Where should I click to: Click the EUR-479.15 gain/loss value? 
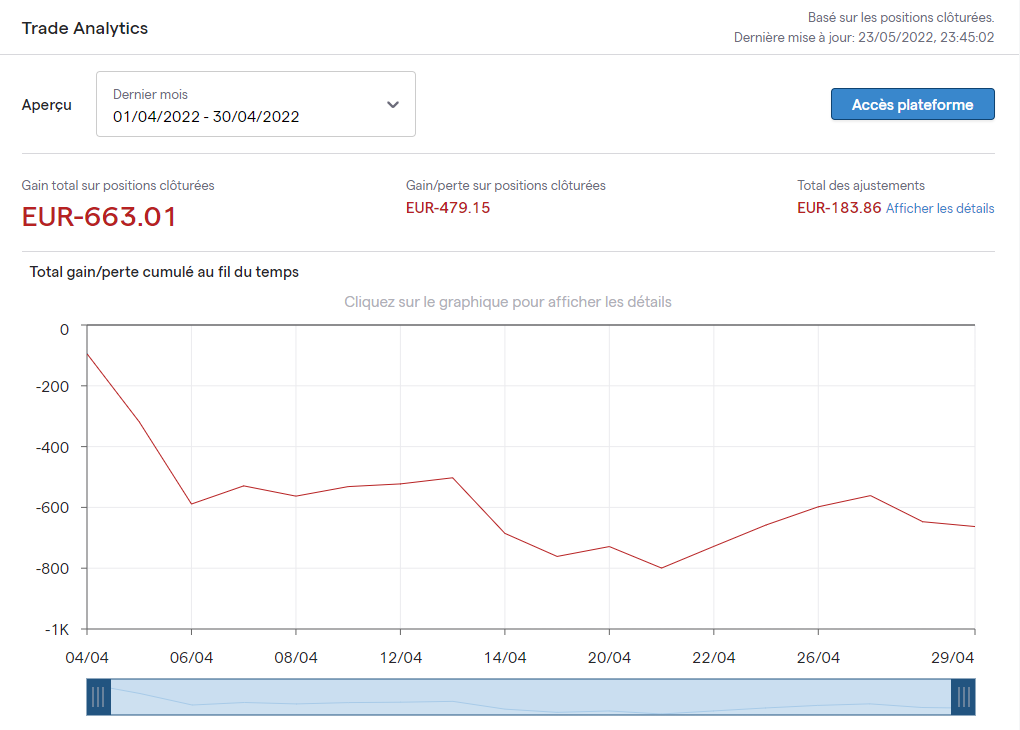pyautogui.click(x=448, y=208)
